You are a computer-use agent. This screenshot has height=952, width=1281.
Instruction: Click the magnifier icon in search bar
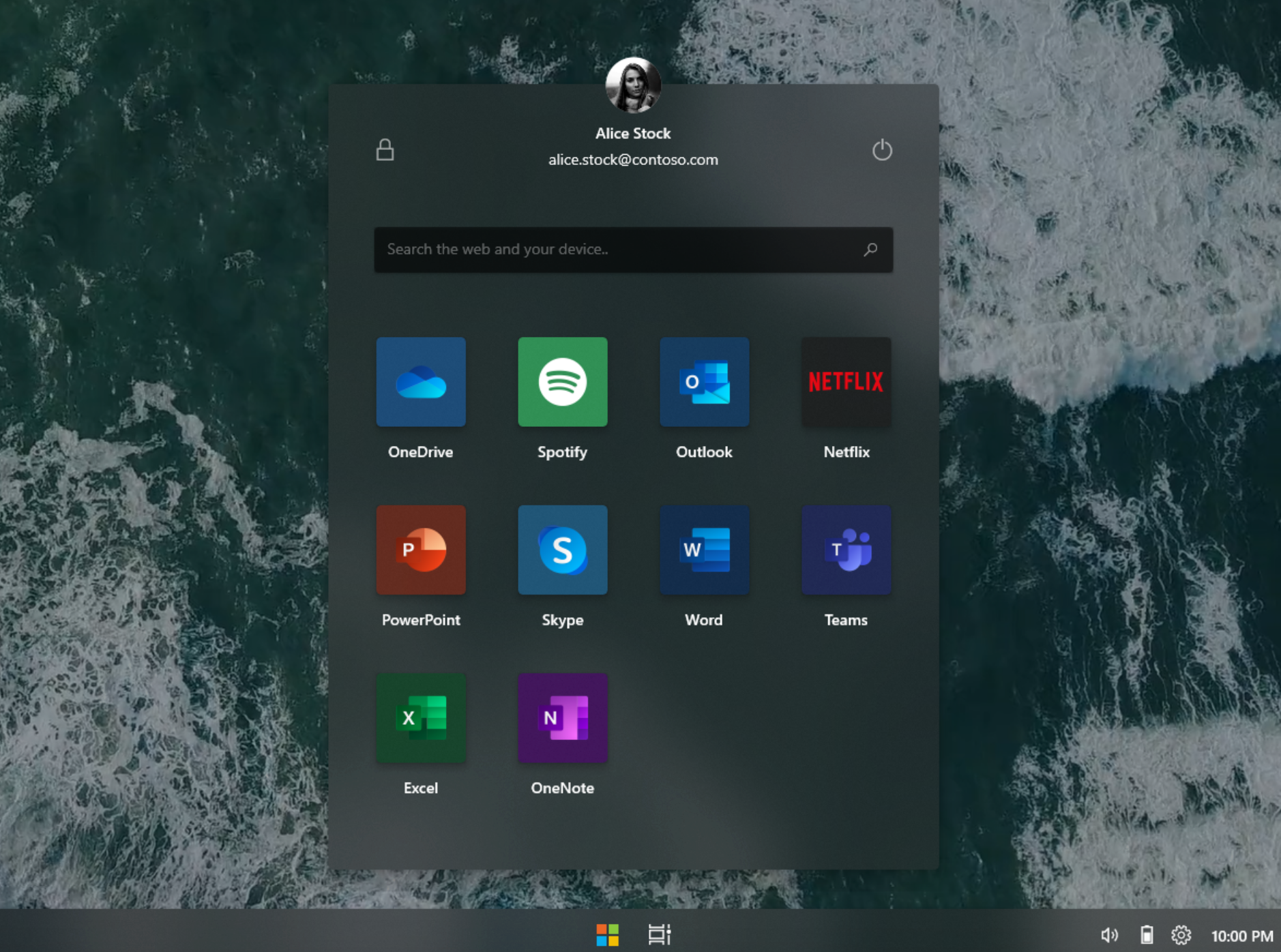(x=870, y=250)
